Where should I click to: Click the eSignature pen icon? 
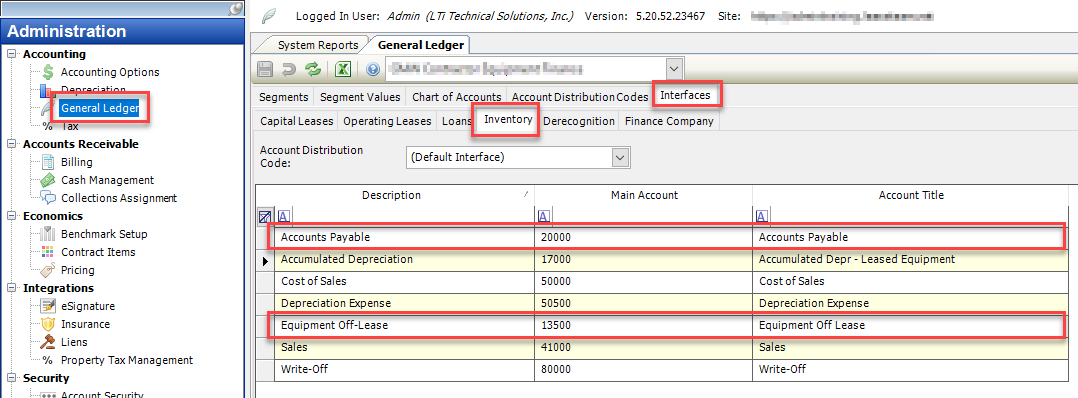[x=48, y=306]
